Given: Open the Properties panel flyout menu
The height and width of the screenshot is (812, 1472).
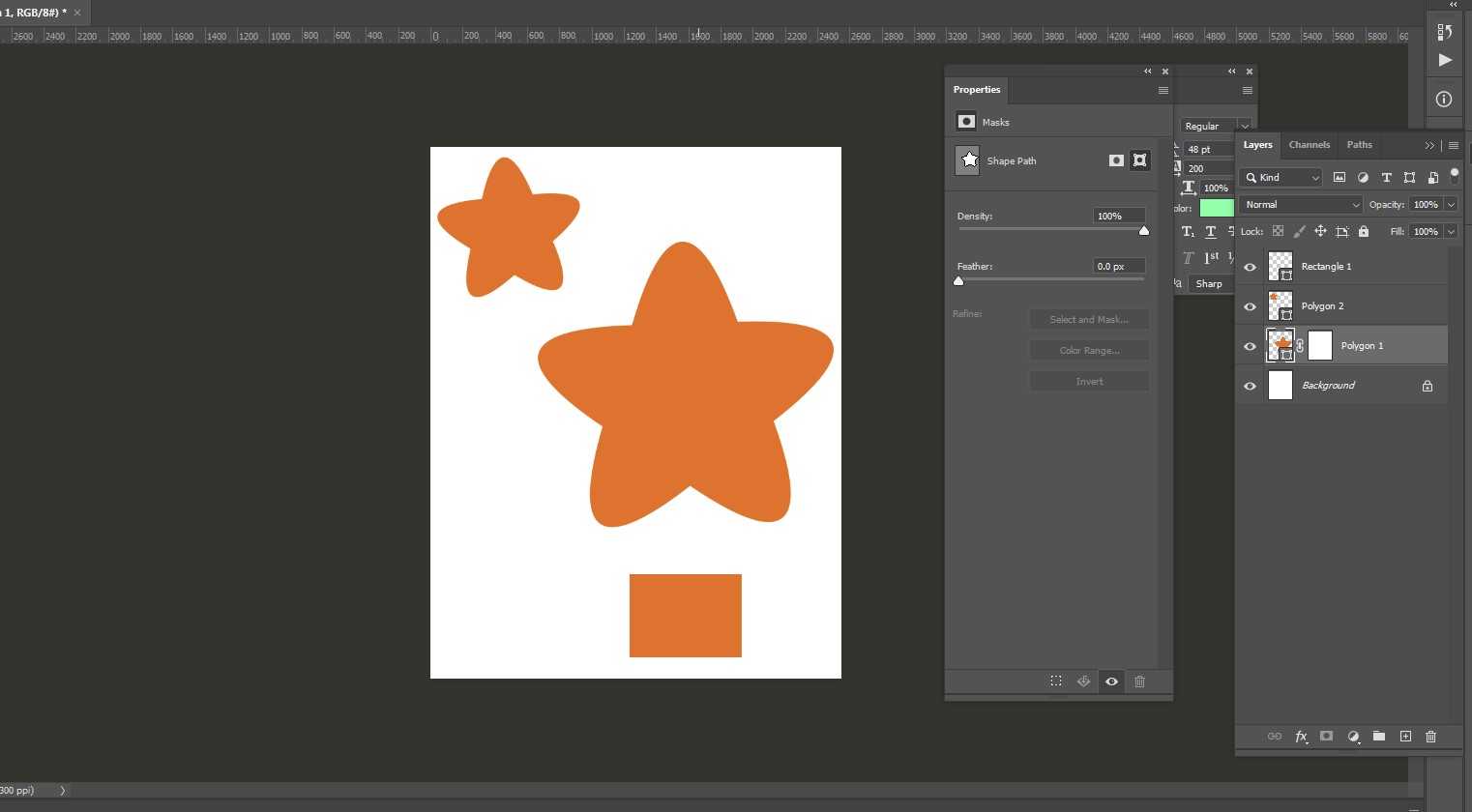Looking at the screenshot, I should click(1163, 91).
